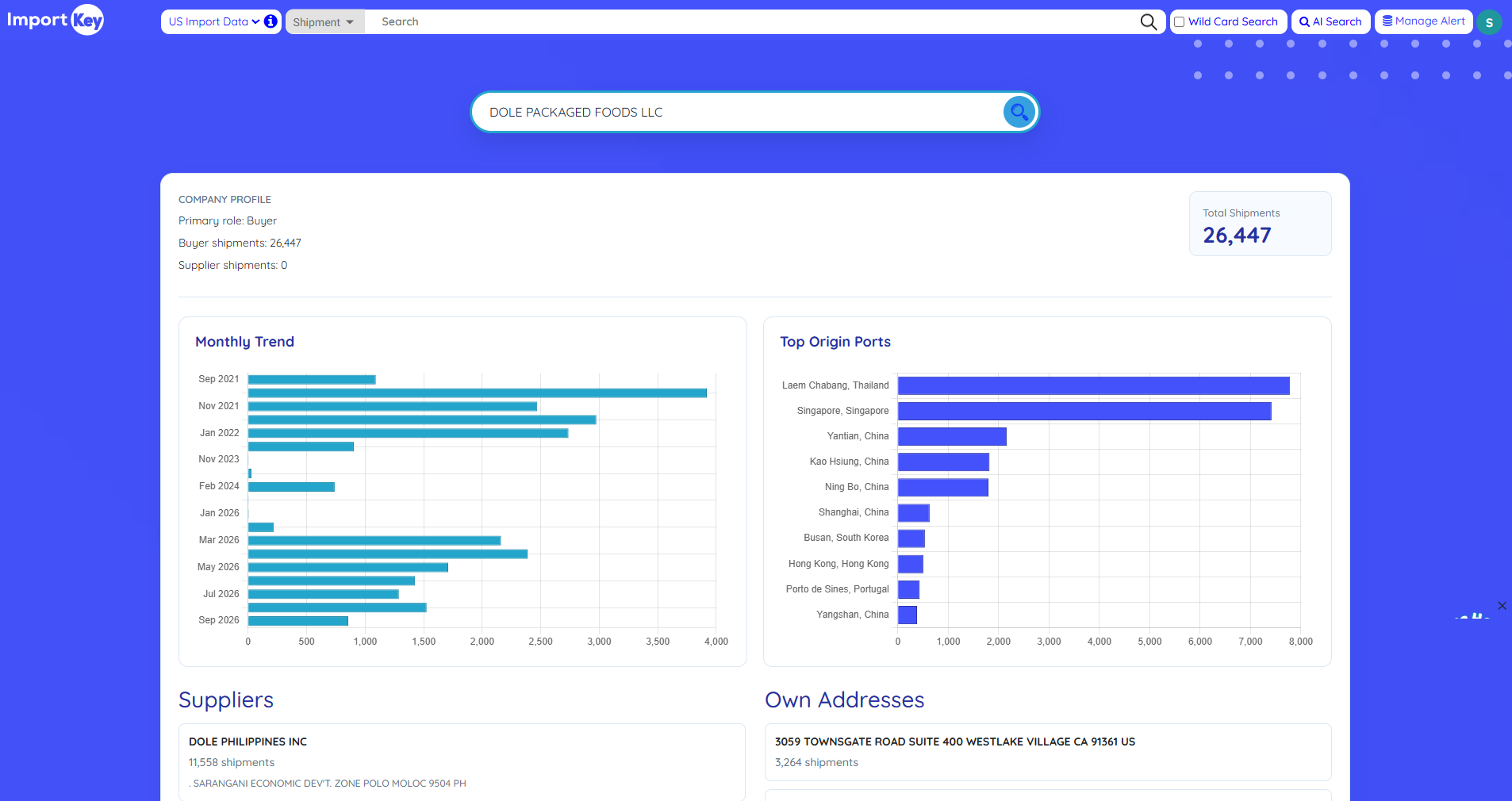This screenshot has width=1512, height=801.
Task: Click the Nov 2021 monthly trend bar
Action: [x=393, y=406]
